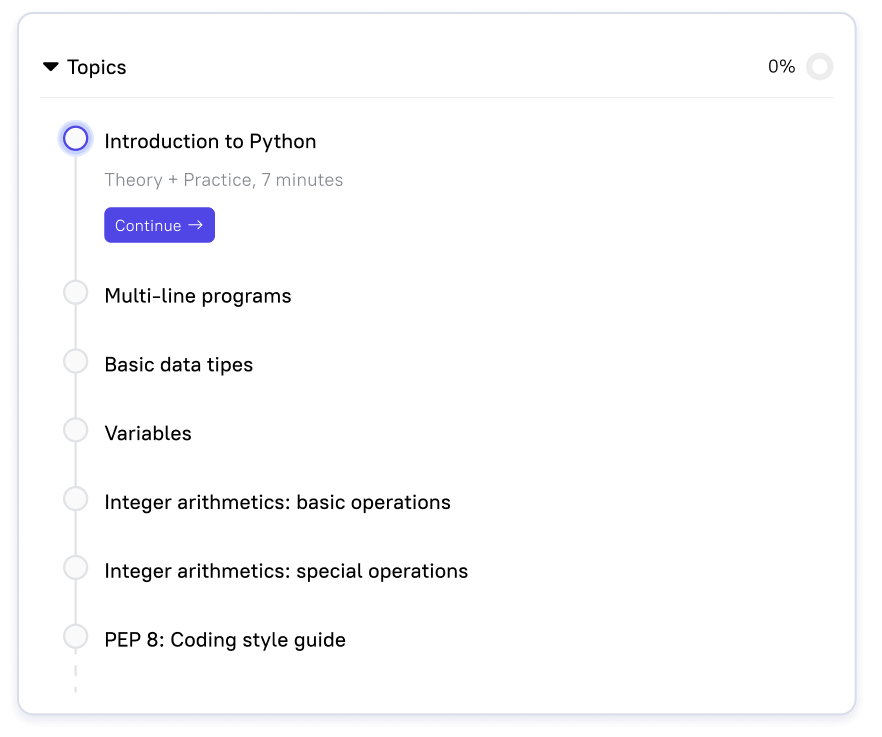This screenshot has width=882, height=737.
Task: Click the Multi-line programs status circle
Action: click(76, 293)
